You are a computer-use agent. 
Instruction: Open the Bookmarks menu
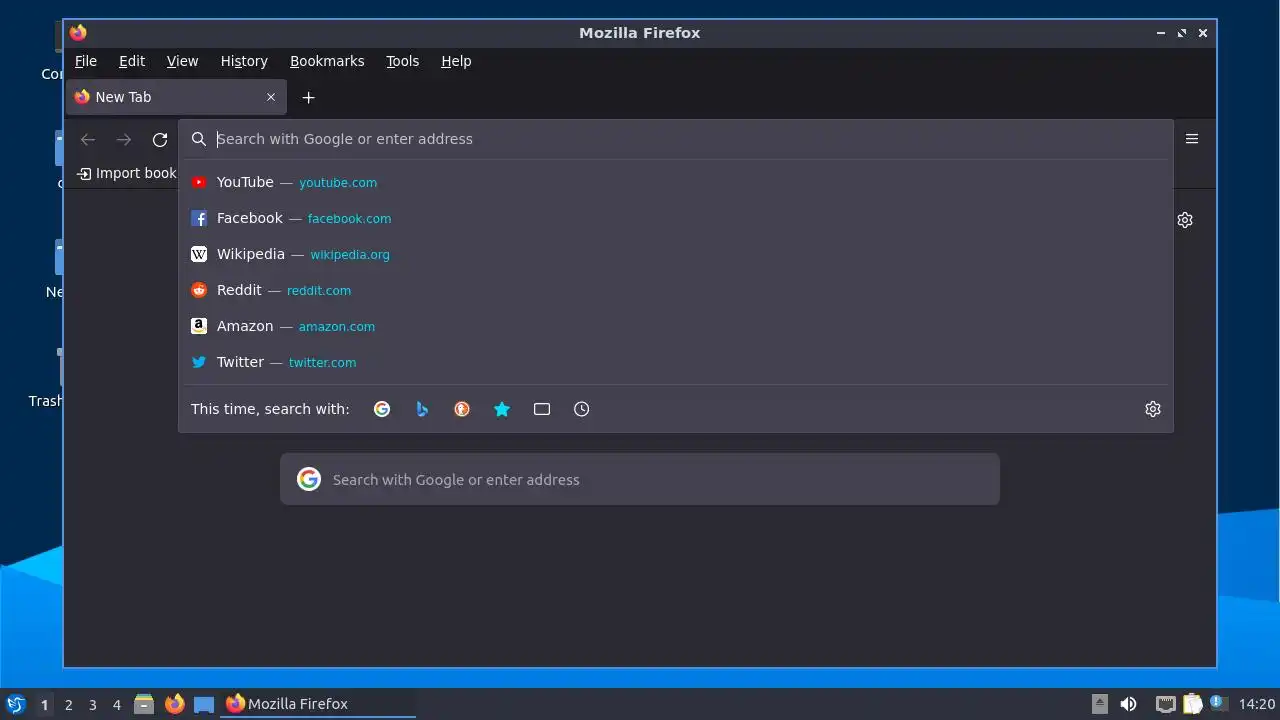point(327,61)
